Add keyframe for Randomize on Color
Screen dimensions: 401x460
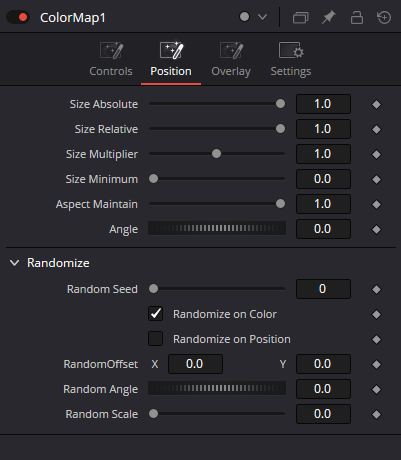pyautogui.click(x=376, y=314)
